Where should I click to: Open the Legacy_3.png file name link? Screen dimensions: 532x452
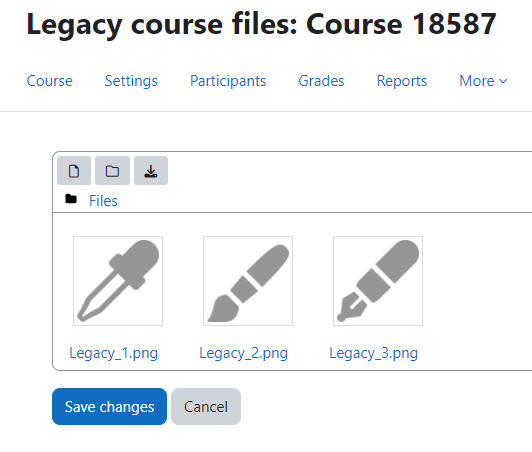tap(374, 353)
